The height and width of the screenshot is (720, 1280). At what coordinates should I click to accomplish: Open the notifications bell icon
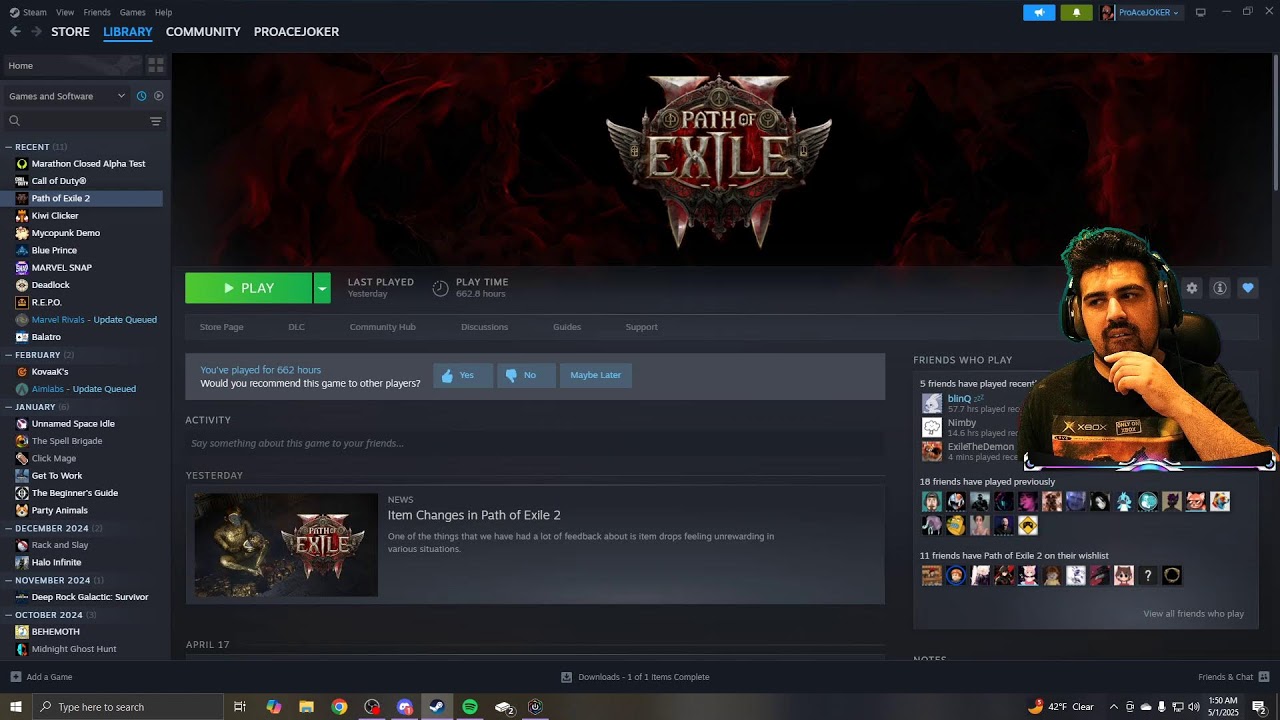tap(1076, 12)
